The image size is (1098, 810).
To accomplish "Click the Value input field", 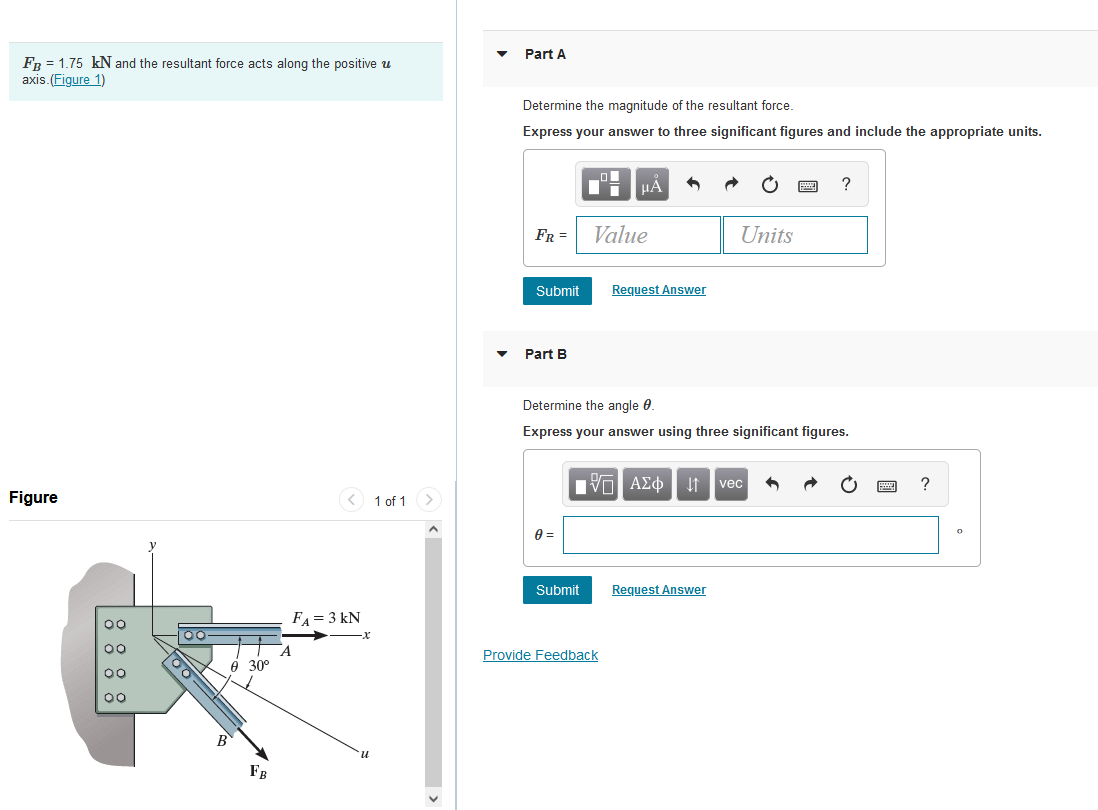I will (648, 234).
